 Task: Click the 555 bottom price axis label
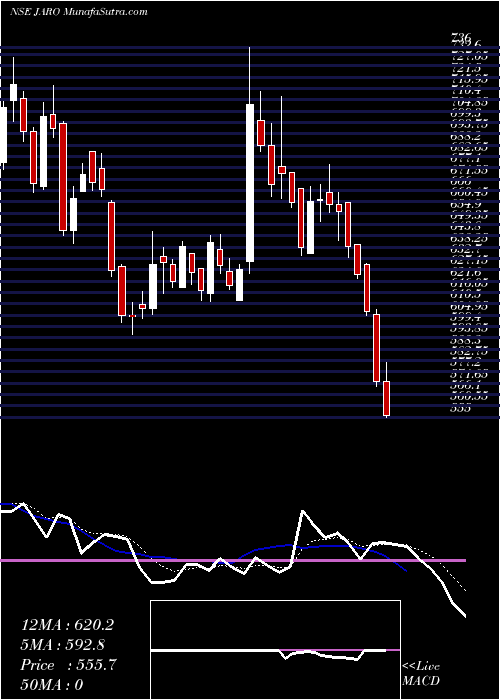(462, 408)
